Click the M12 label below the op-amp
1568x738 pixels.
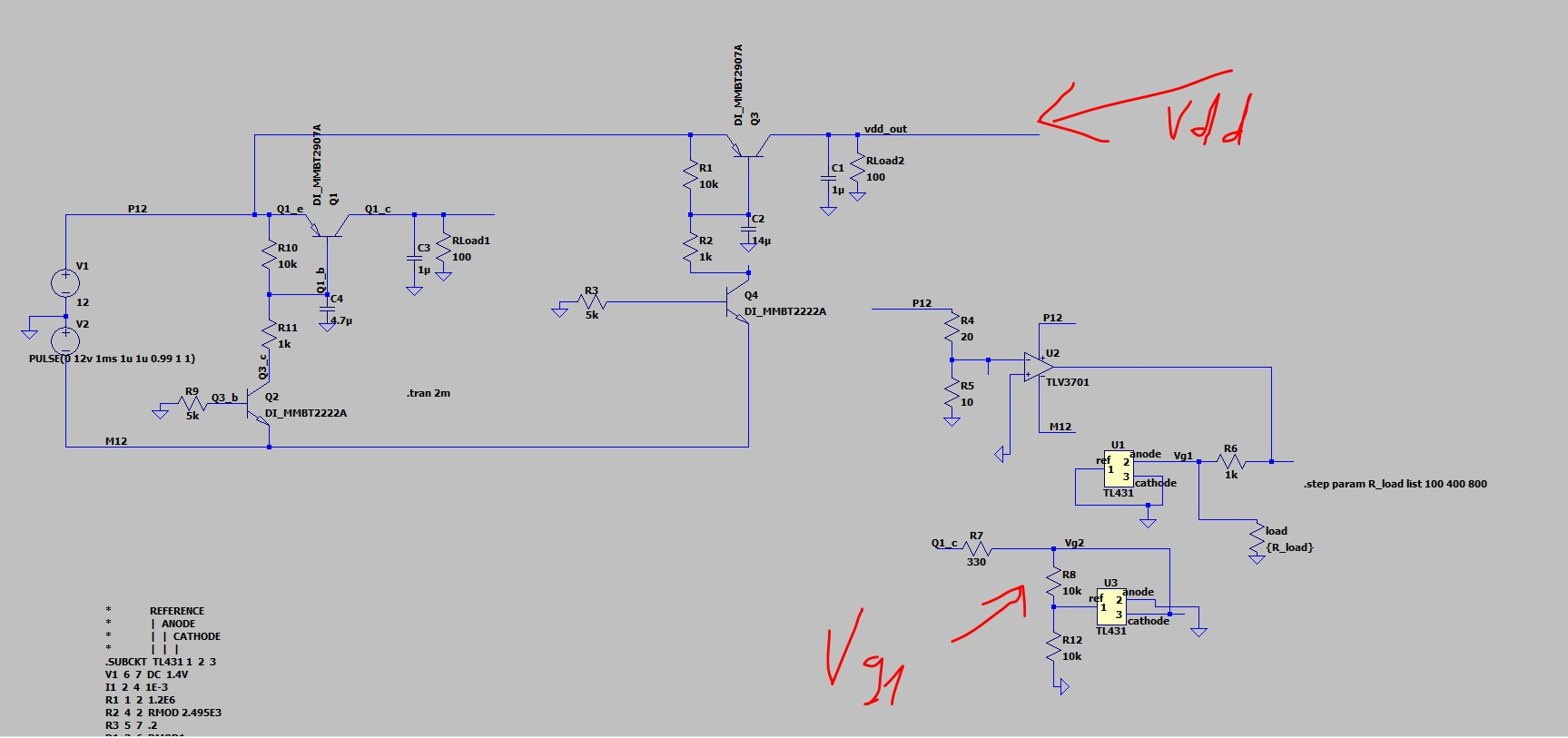[1060, 427]
